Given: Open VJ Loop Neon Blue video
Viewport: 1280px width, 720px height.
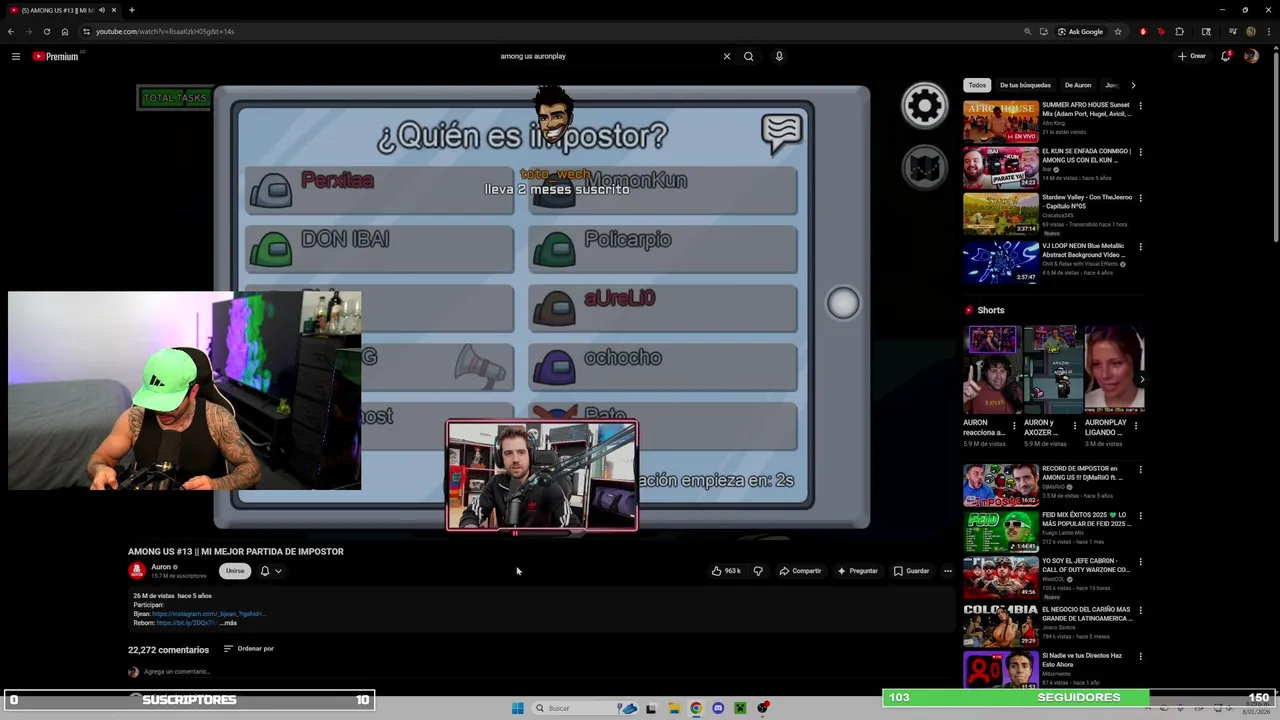Looking at the screenshot, I should tap(1001, 262).
